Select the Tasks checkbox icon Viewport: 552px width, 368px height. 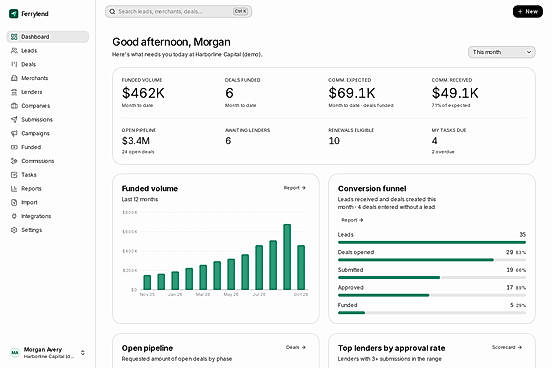(14, 175)
